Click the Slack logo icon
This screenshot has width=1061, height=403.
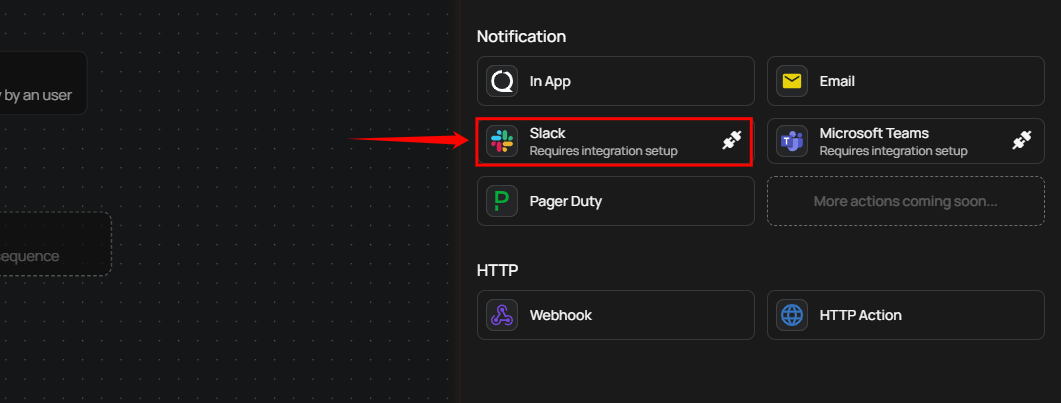pyautogui.click(x=501, y=141)
